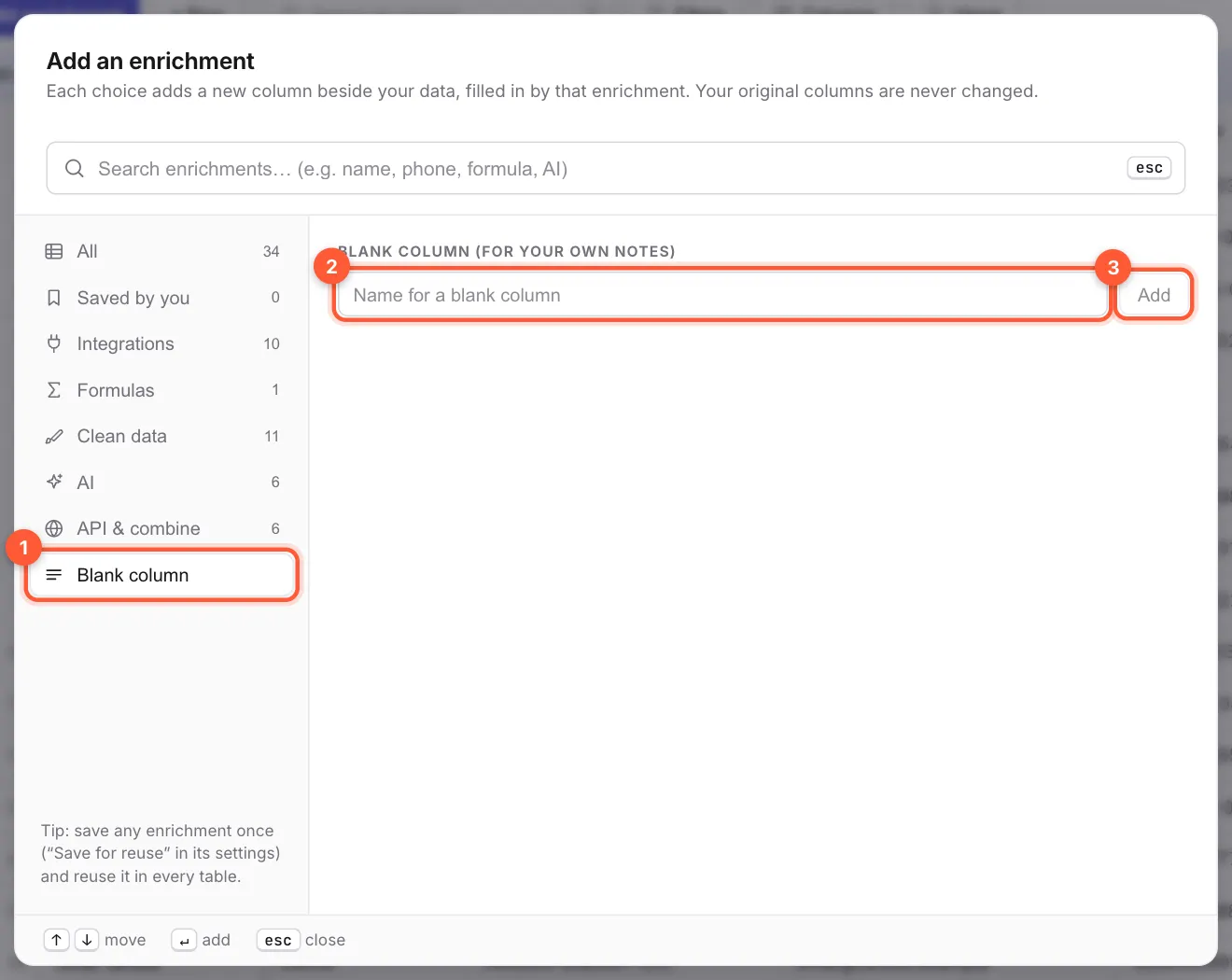Screen dimensions: 1232x980
Task: Focus the Search enrichments field
Action: 616,168
